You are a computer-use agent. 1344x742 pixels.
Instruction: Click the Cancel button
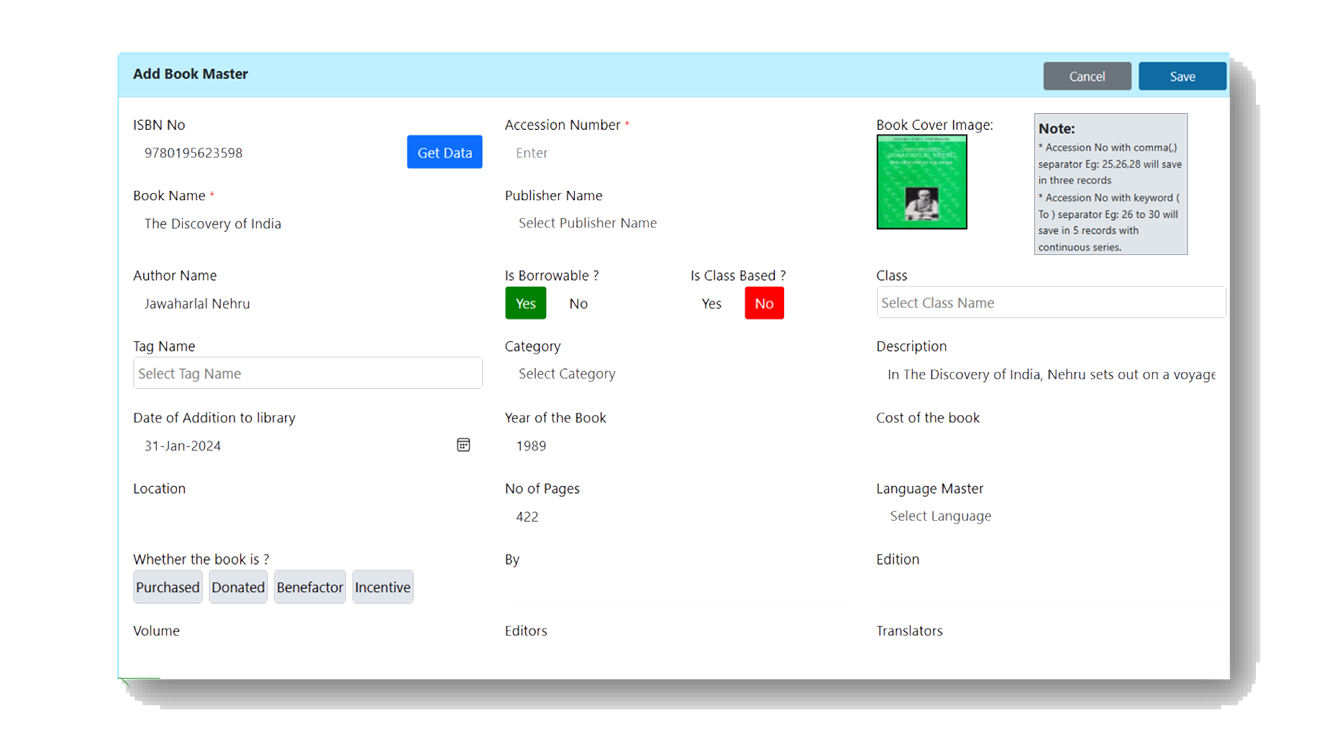click(x=1087, y=75)
